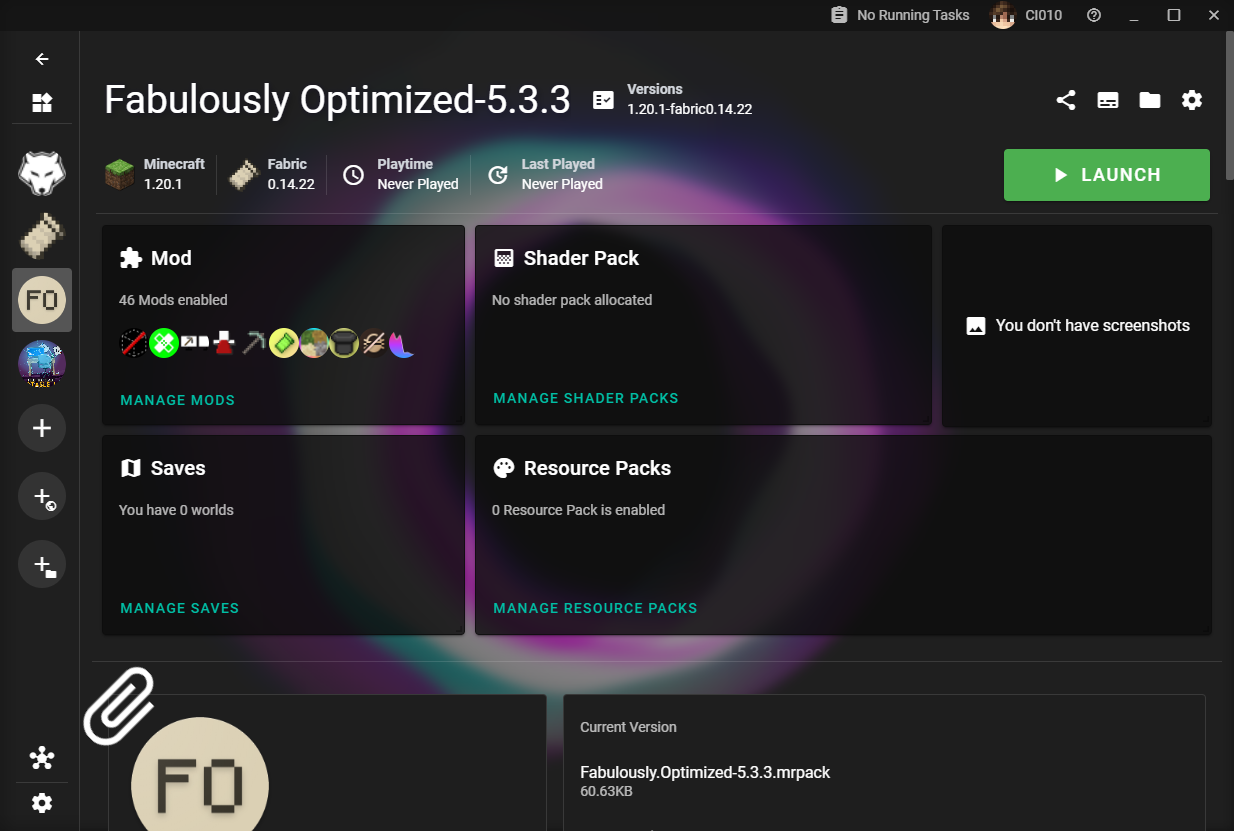
Task: Open the Versions selector 1.20.1-fabric0.14.22
Action: coord(672,99)
